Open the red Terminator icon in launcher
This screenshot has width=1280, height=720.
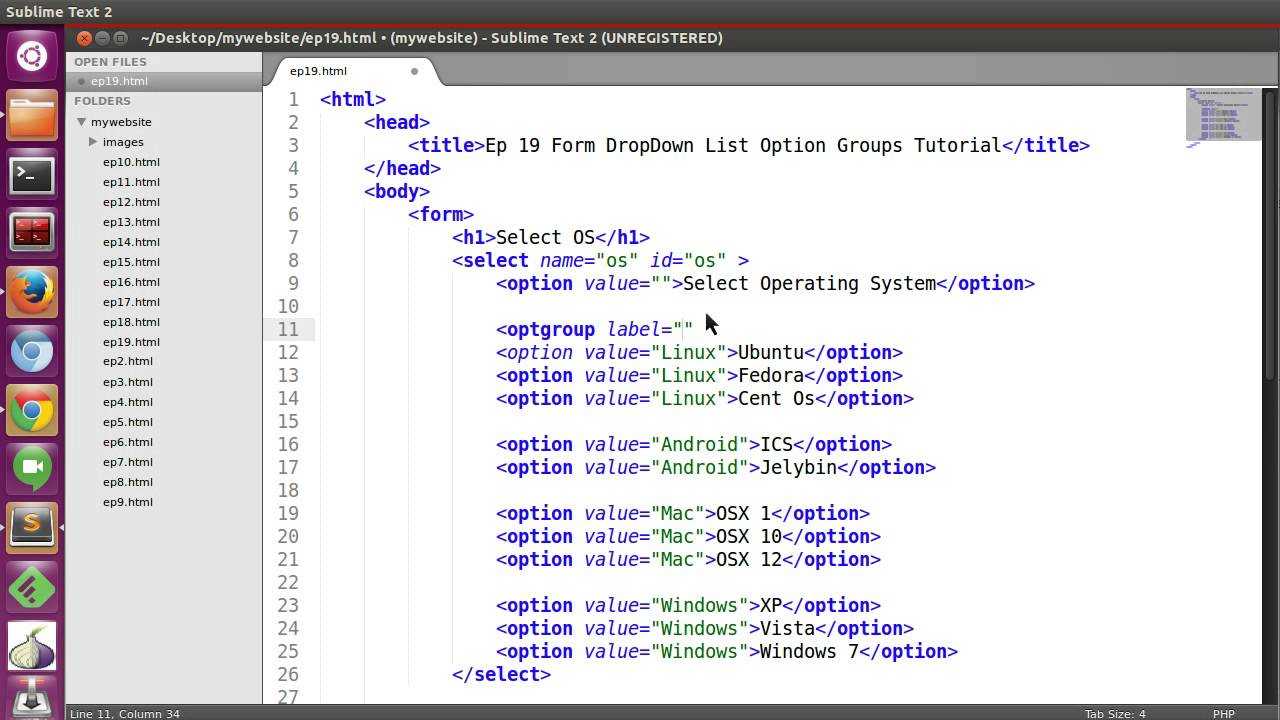[x=32, y=233]
